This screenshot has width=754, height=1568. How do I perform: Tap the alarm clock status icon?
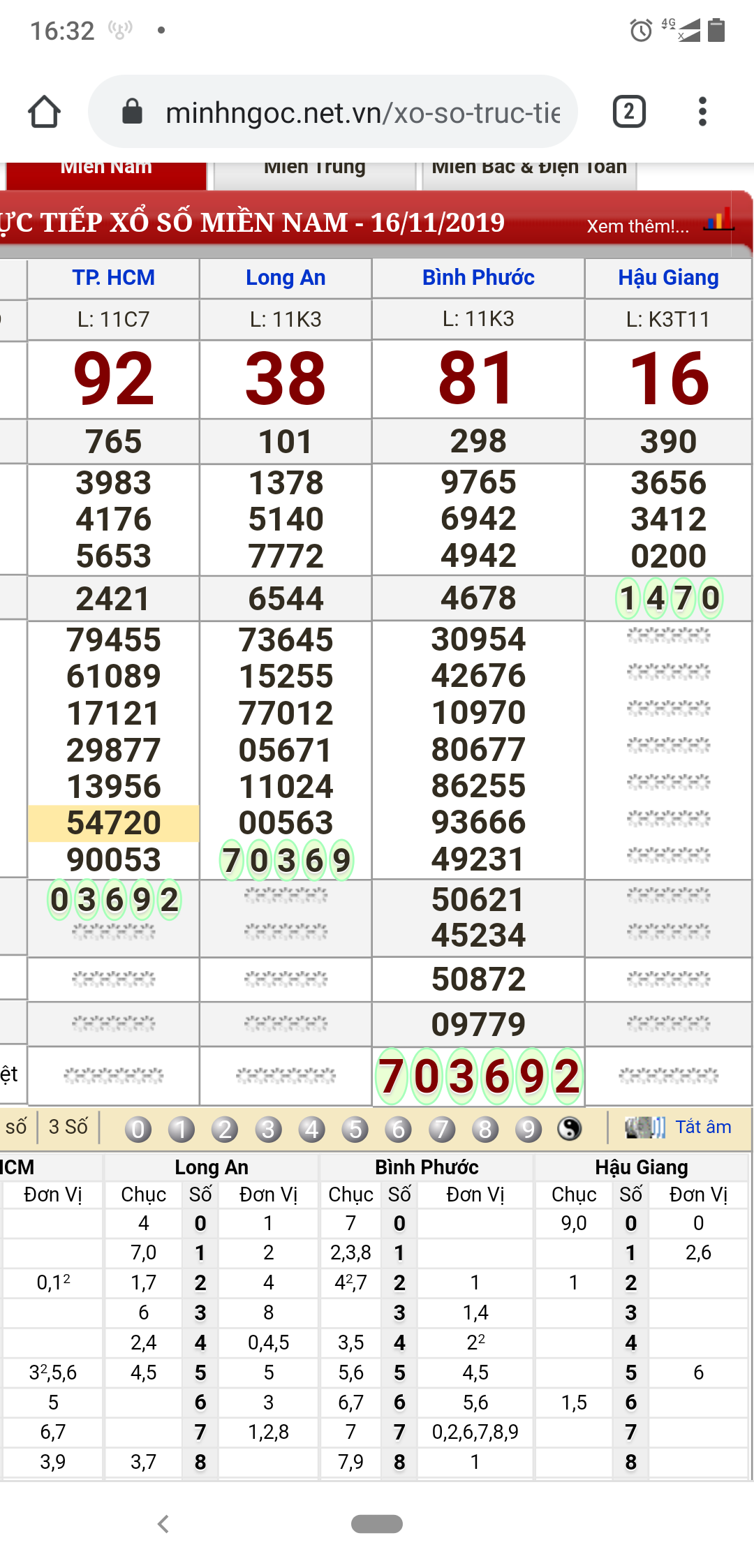pyautogui.click(x=641, y=31)
